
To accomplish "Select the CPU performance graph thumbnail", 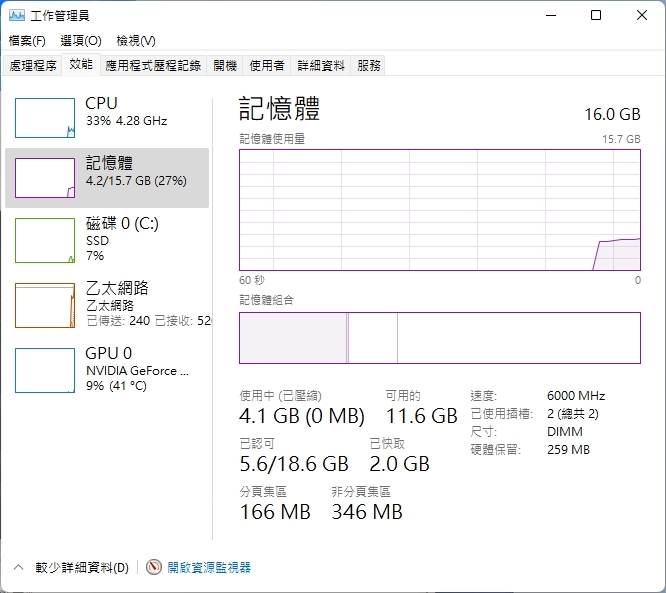I will coord(45,118).
